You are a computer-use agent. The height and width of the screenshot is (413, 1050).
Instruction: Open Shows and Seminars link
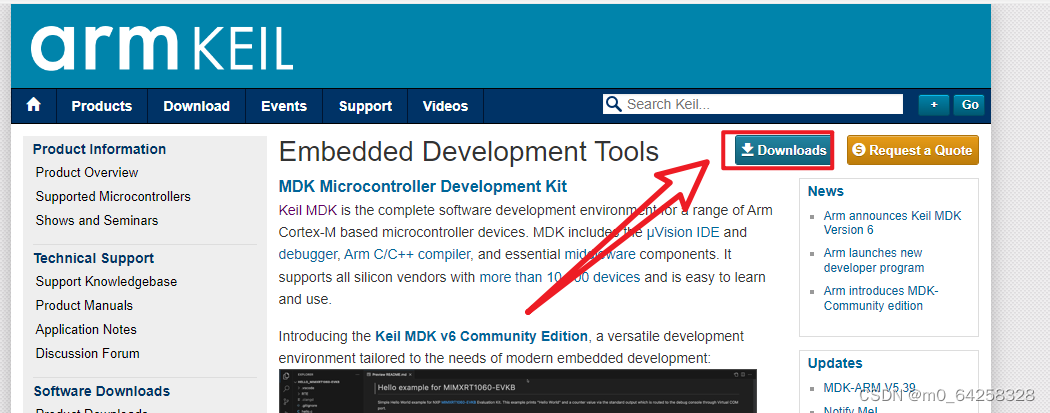pyautogui.click(x=97, y=220)
